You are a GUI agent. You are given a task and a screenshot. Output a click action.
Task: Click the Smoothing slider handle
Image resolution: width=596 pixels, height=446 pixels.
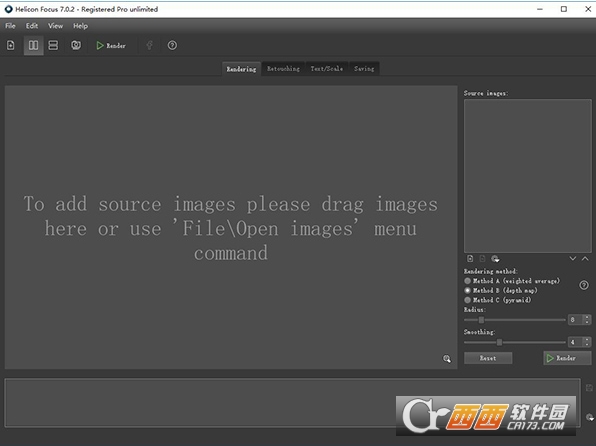499,342
